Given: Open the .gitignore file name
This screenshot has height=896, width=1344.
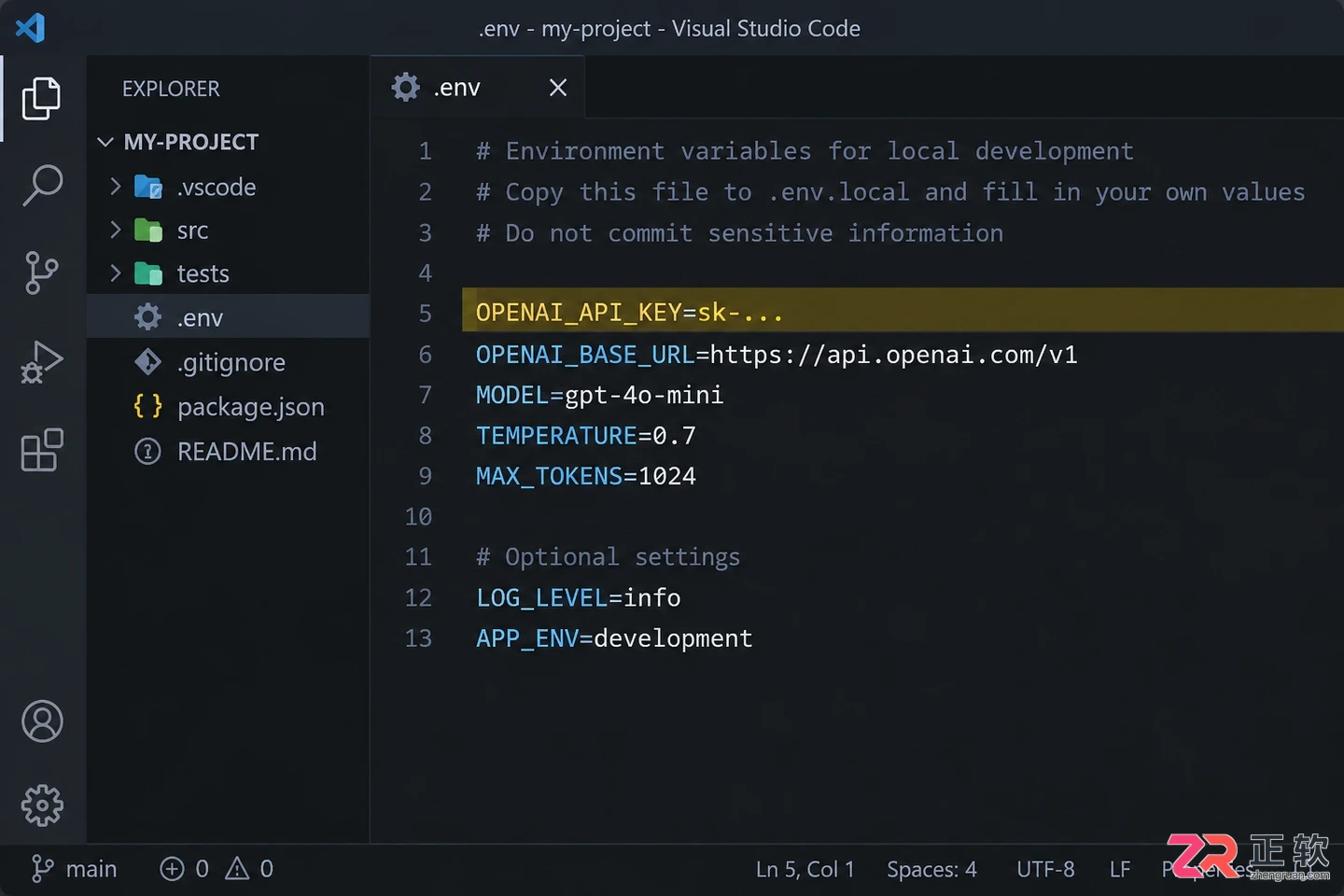Looking at the screenshot, I should click(231, 362).
